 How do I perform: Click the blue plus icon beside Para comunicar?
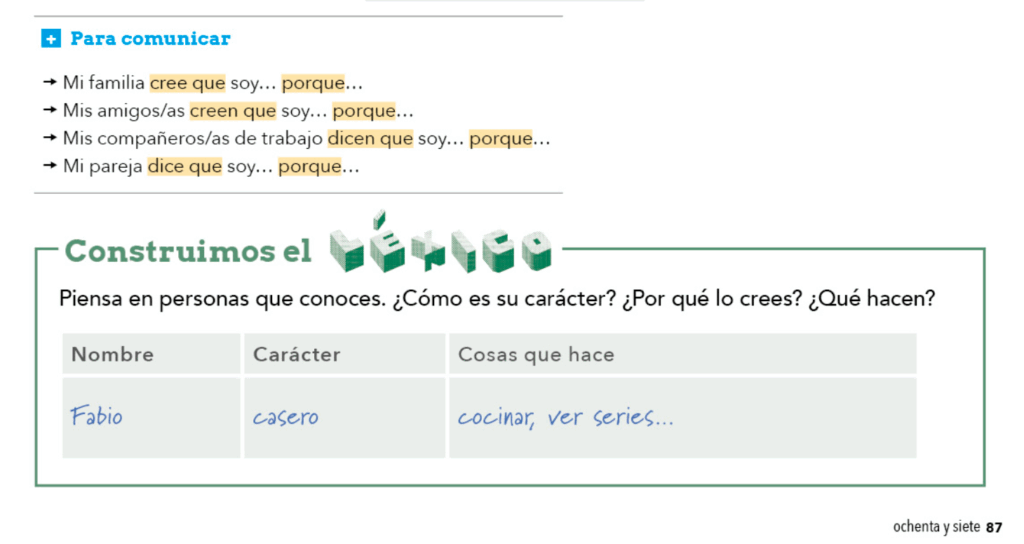point(51,39)
